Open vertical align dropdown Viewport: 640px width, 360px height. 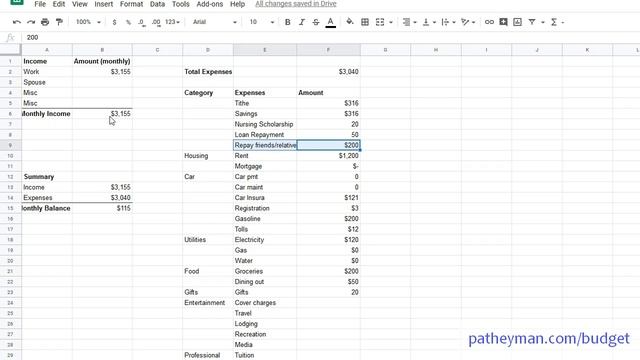429,22
